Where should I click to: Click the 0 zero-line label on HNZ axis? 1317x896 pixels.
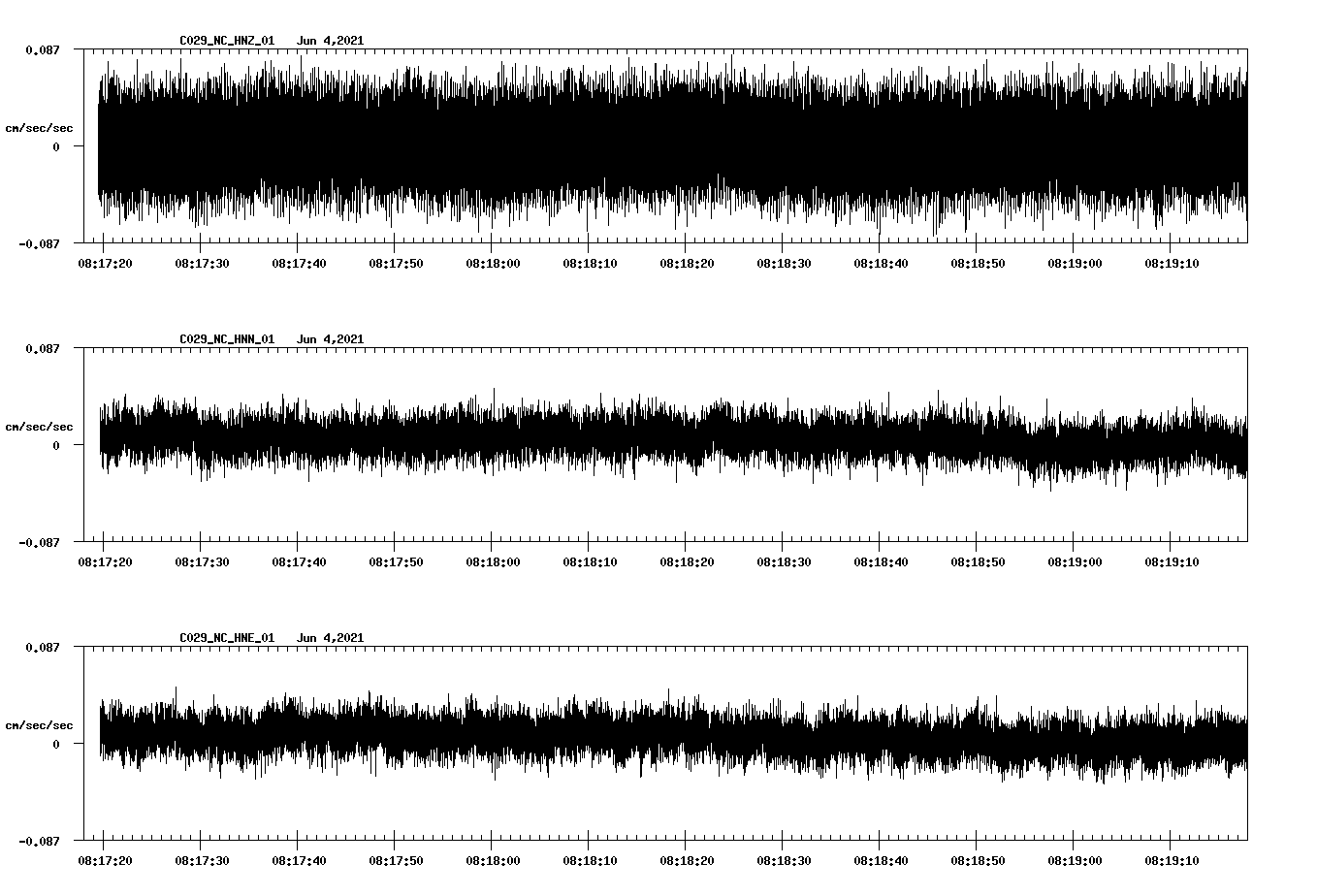(x=56, y=146)
